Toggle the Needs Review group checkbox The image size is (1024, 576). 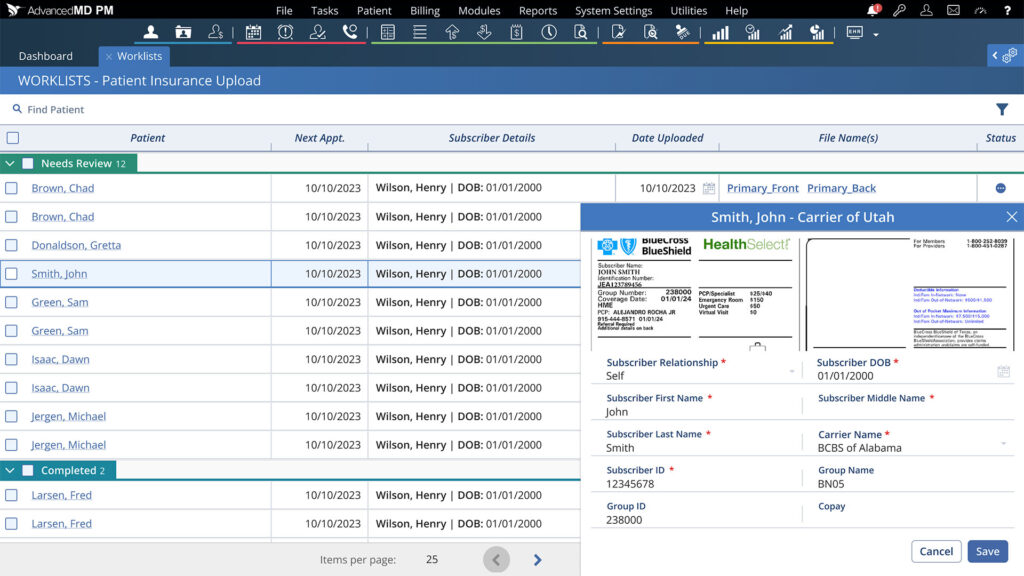point(28,163)
